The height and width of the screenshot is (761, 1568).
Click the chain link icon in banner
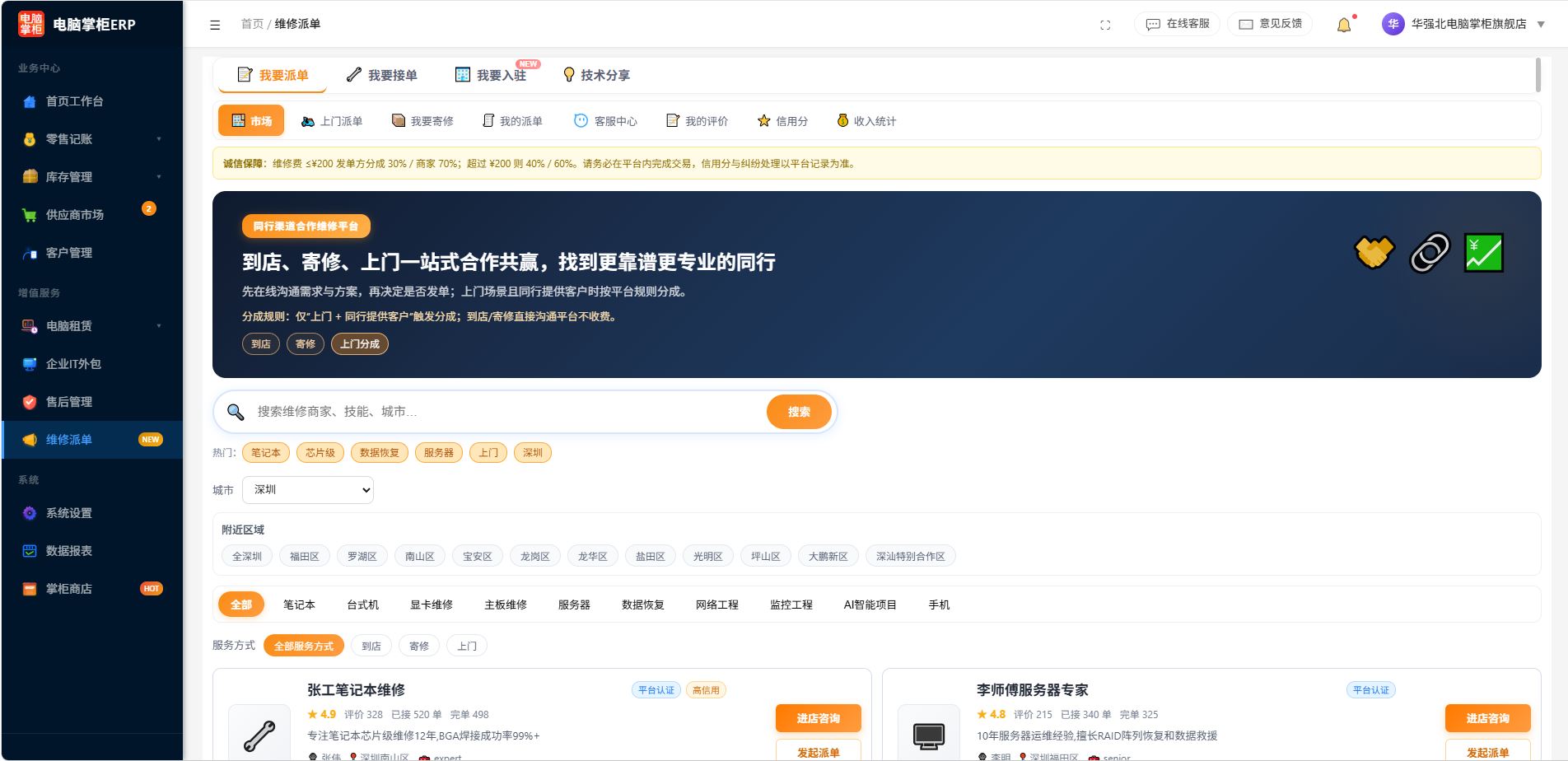click(1430, 253)
